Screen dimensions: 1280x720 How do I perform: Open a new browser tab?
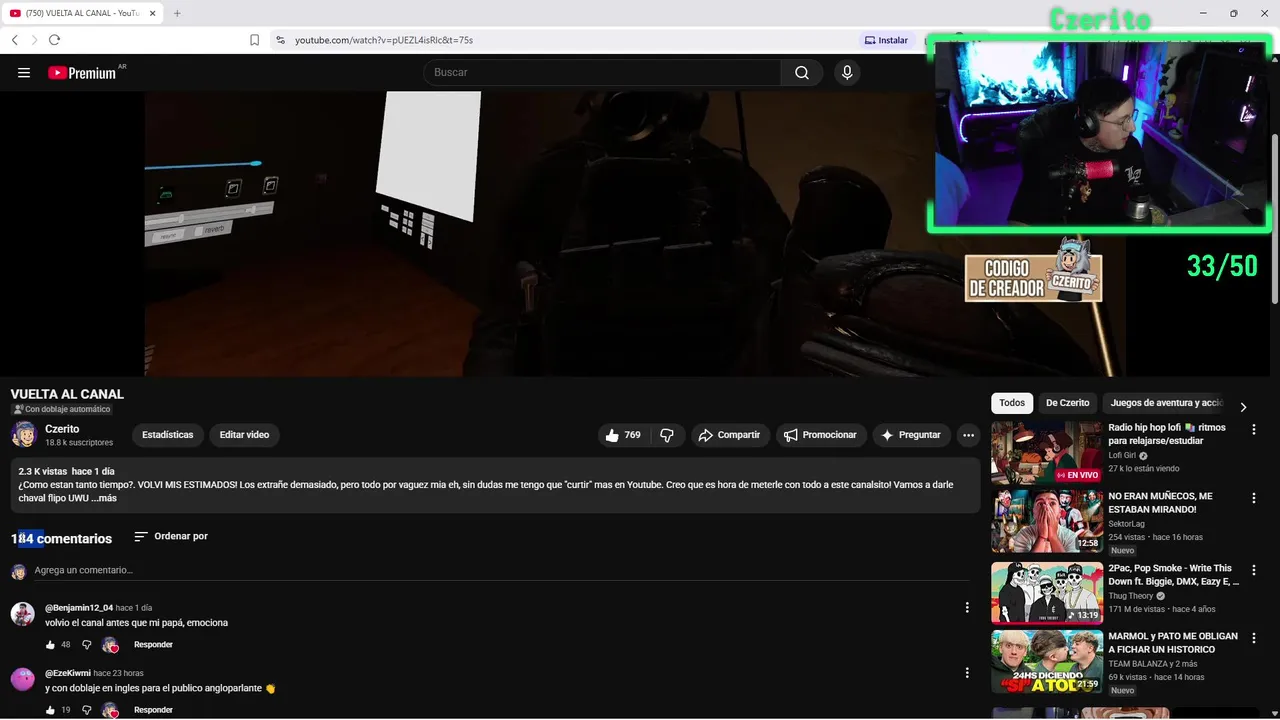(177, 13)
